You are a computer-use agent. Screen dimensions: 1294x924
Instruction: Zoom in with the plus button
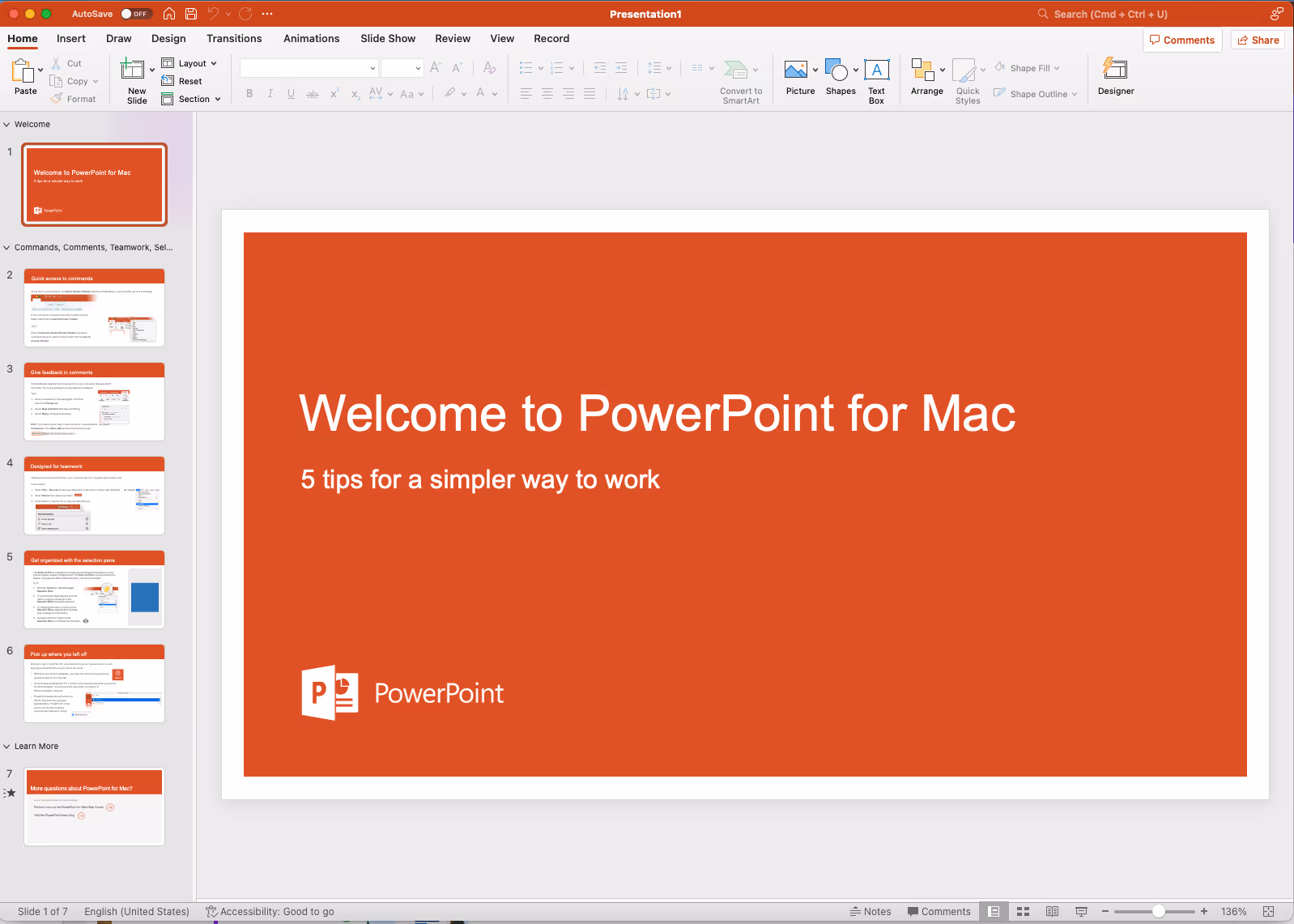(x=1204, y=911)
